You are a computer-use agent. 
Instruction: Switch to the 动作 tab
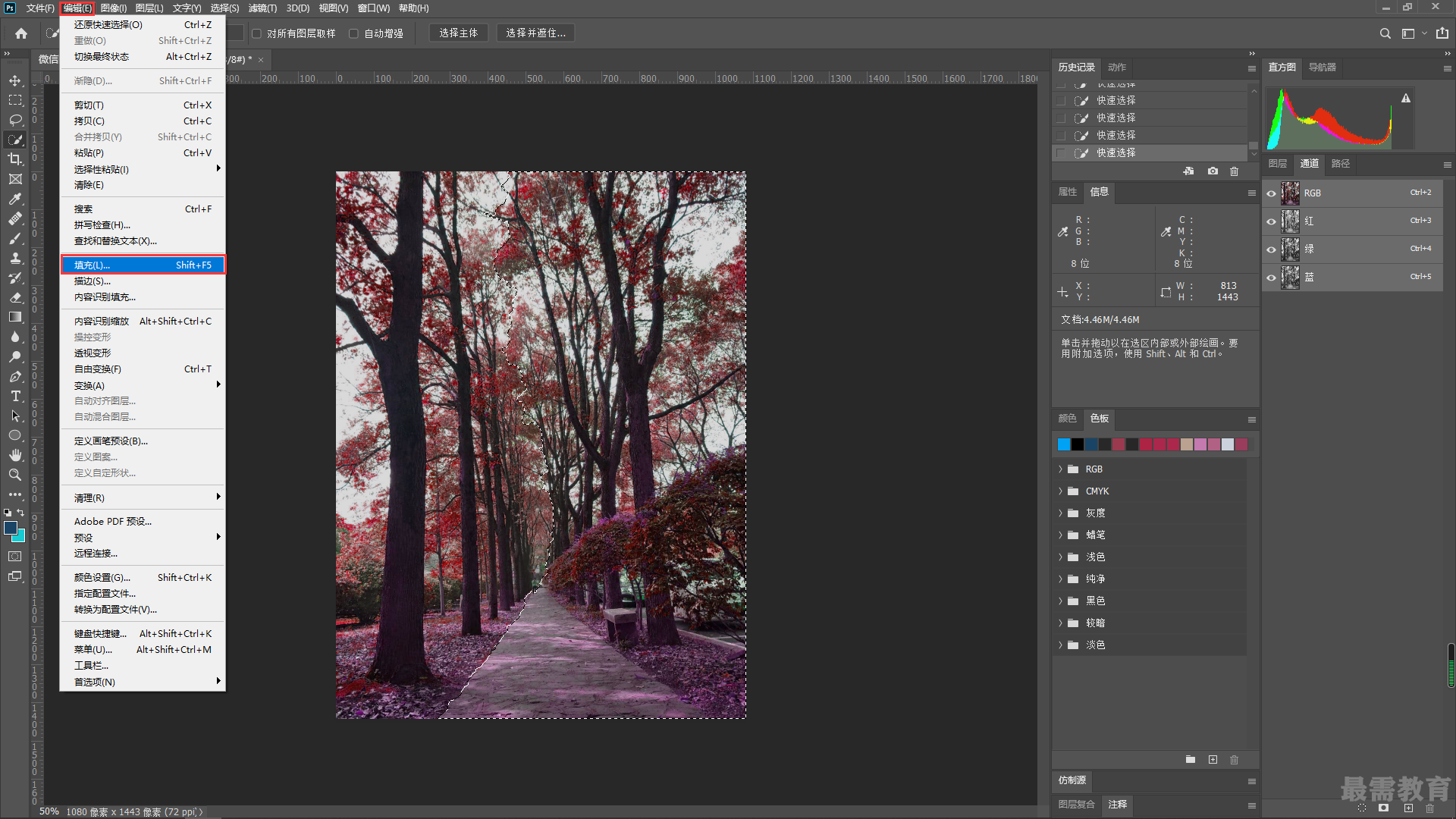1117,67
